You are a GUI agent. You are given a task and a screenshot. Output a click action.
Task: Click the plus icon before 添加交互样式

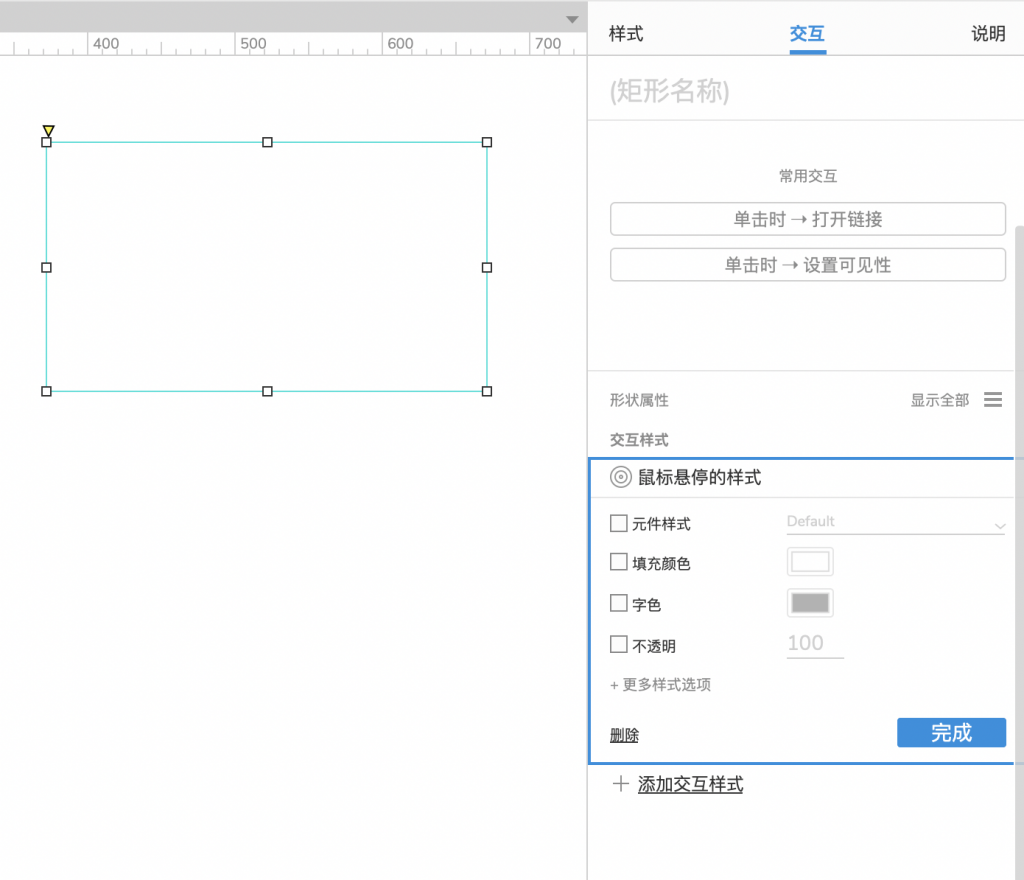tap(620, 785)
